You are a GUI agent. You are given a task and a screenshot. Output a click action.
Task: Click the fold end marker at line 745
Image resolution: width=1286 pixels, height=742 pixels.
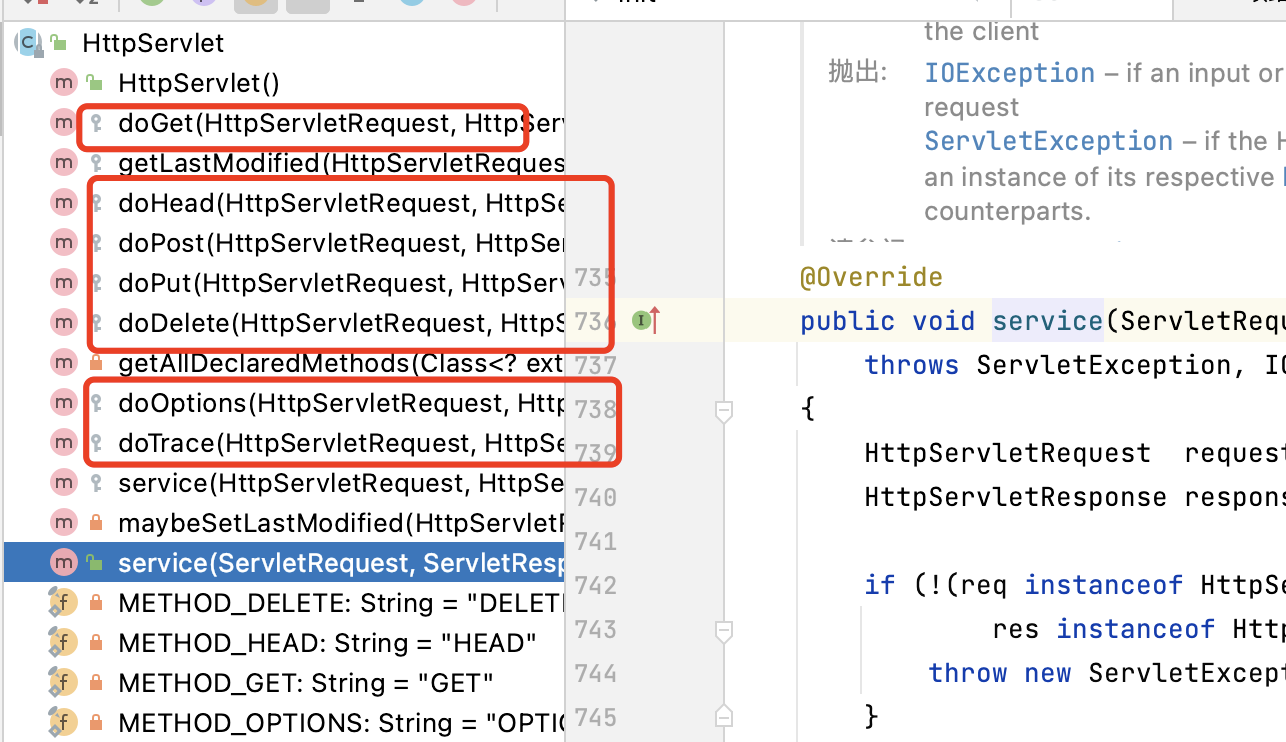724,717
